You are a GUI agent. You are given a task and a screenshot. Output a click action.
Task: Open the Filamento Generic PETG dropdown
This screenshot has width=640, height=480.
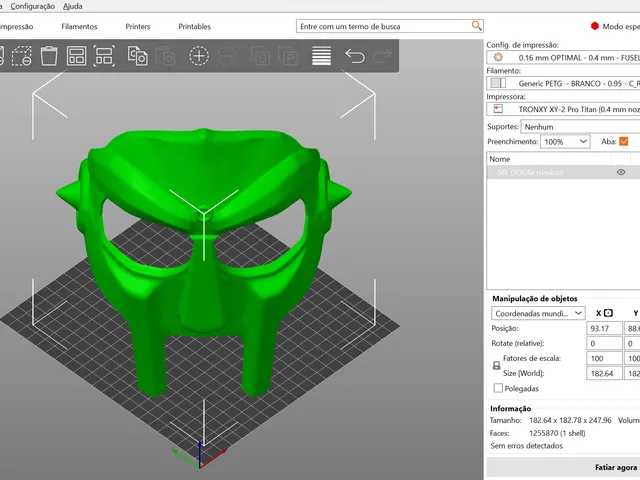563,83
